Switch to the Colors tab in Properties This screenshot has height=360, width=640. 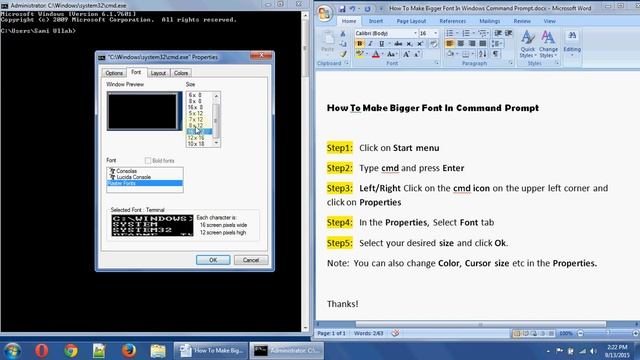181,73
